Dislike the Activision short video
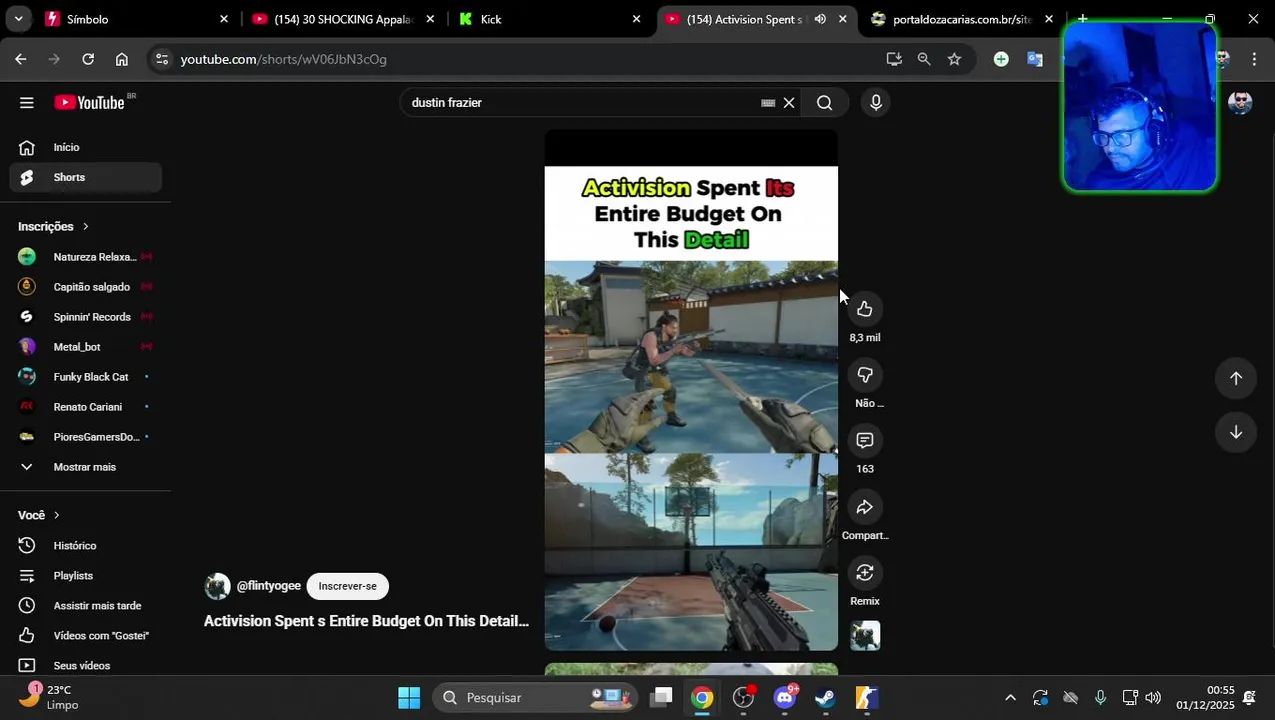The image size is (1275, 720). click(x=865, y=375)
